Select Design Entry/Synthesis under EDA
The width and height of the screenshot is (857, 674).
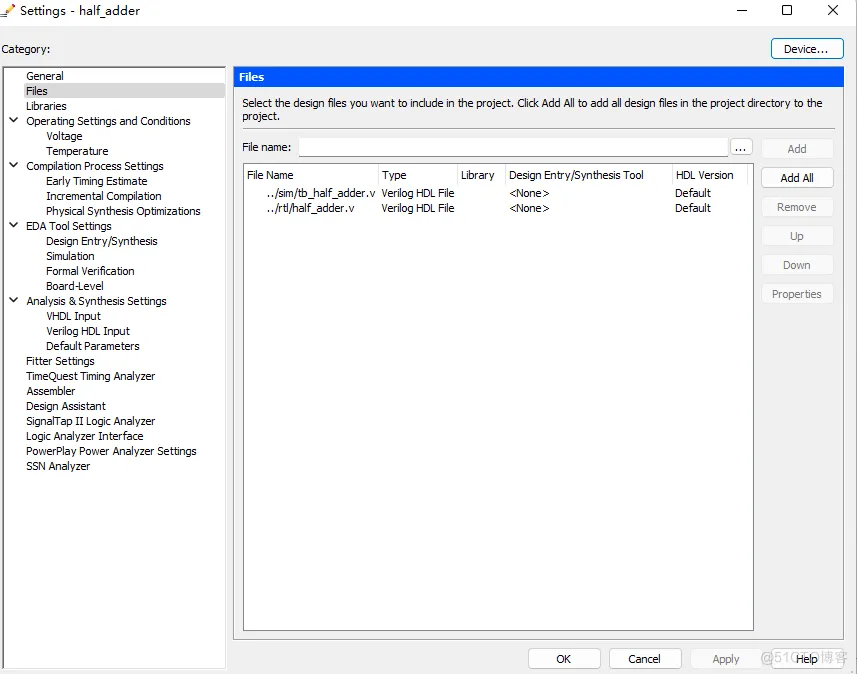tap(102, 241)
